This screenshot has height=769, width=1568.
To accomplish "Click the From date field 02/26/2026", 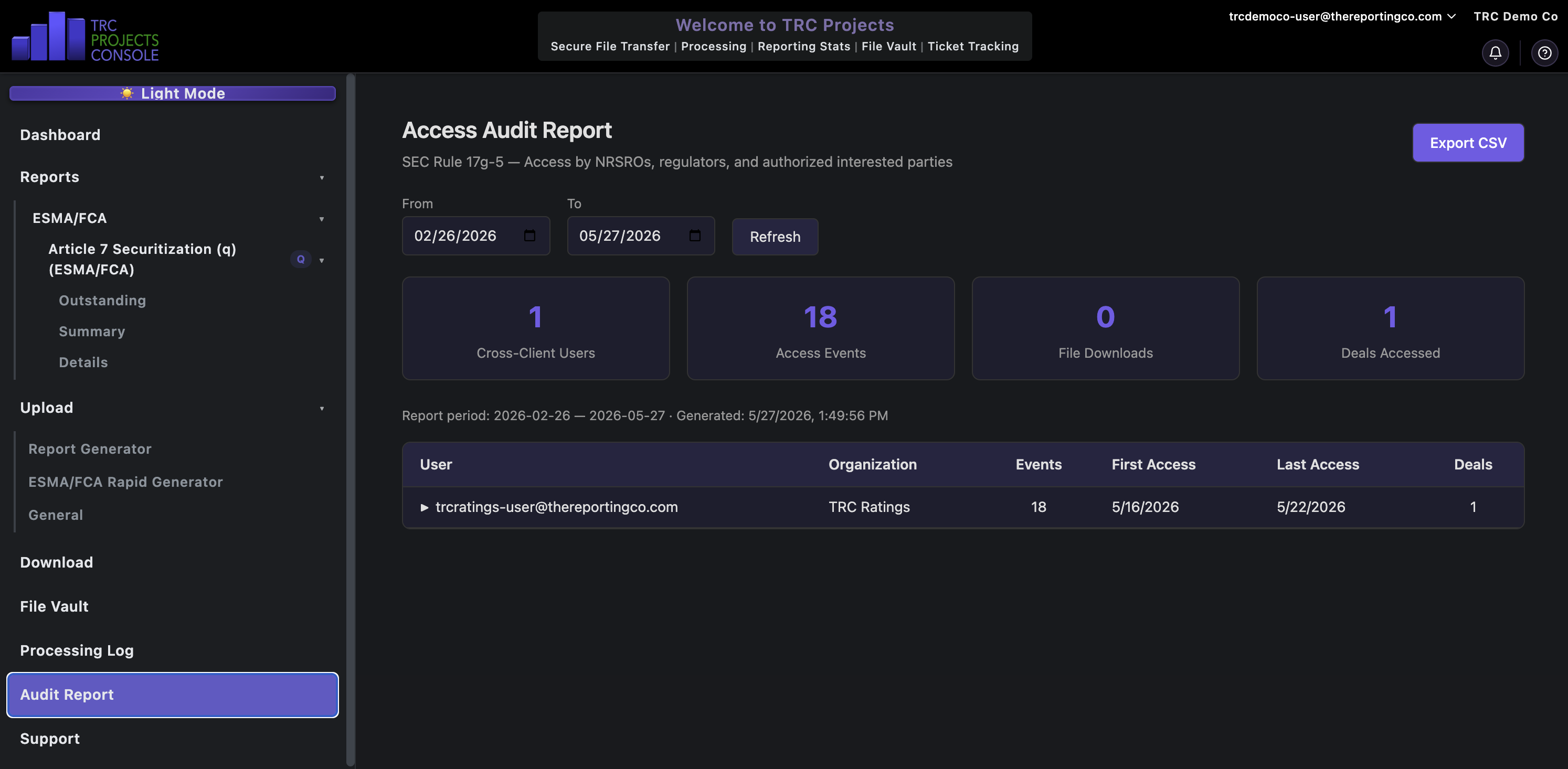I will point(476,236).
